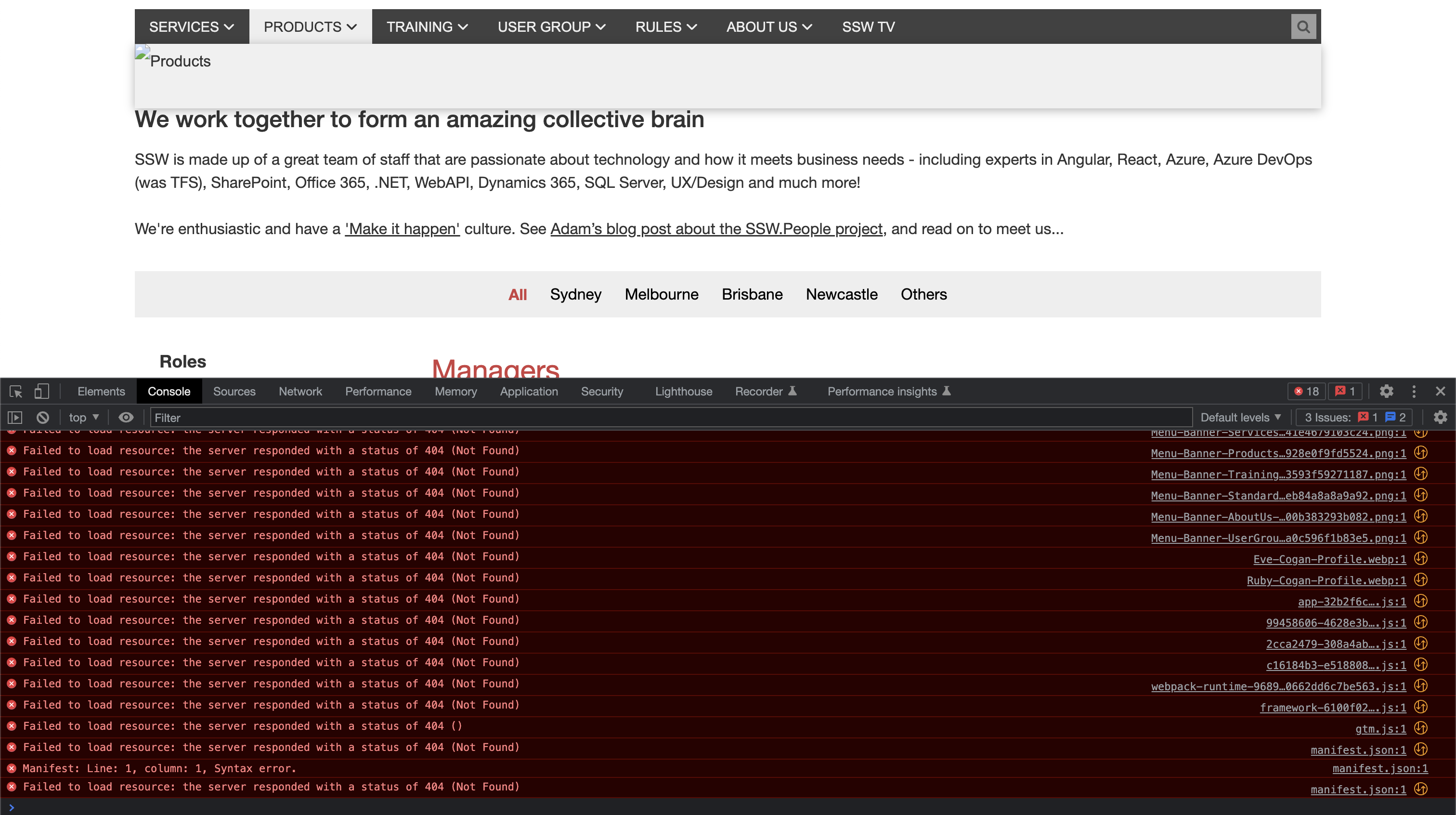This screenshot has width=1456, height=815.
Task: Expand the PRODUCTS navigation dropdown
Action: coord(309,26)
